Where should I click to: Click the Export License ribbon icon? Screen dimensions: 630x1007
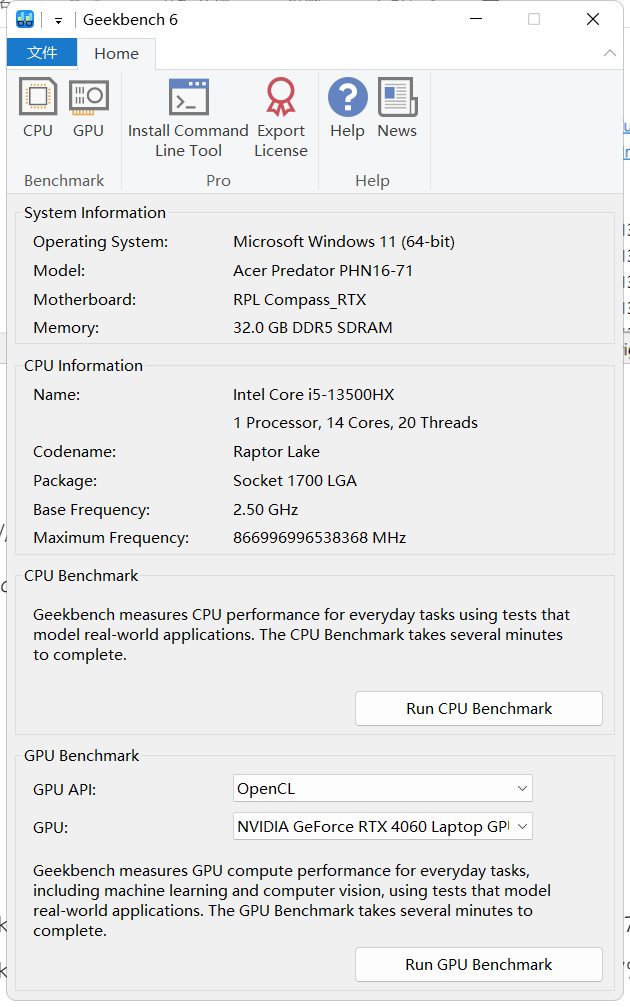pyautogui.click(x=281, y=118)
